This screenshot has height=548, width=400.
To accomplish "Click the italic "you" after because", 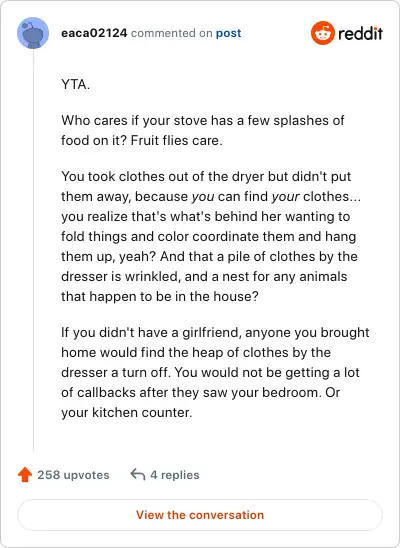I will (203, 197).
